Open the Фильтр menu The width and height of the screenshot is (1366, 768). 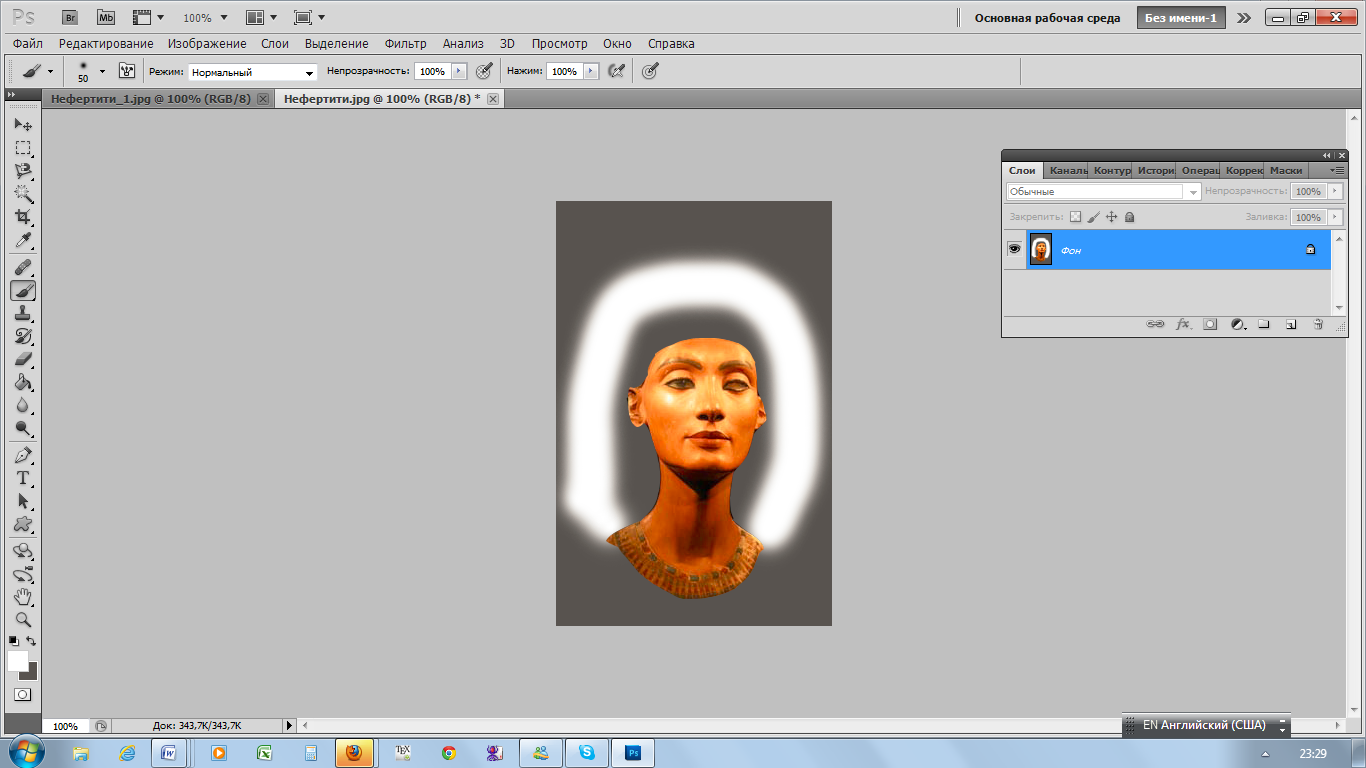405,44
